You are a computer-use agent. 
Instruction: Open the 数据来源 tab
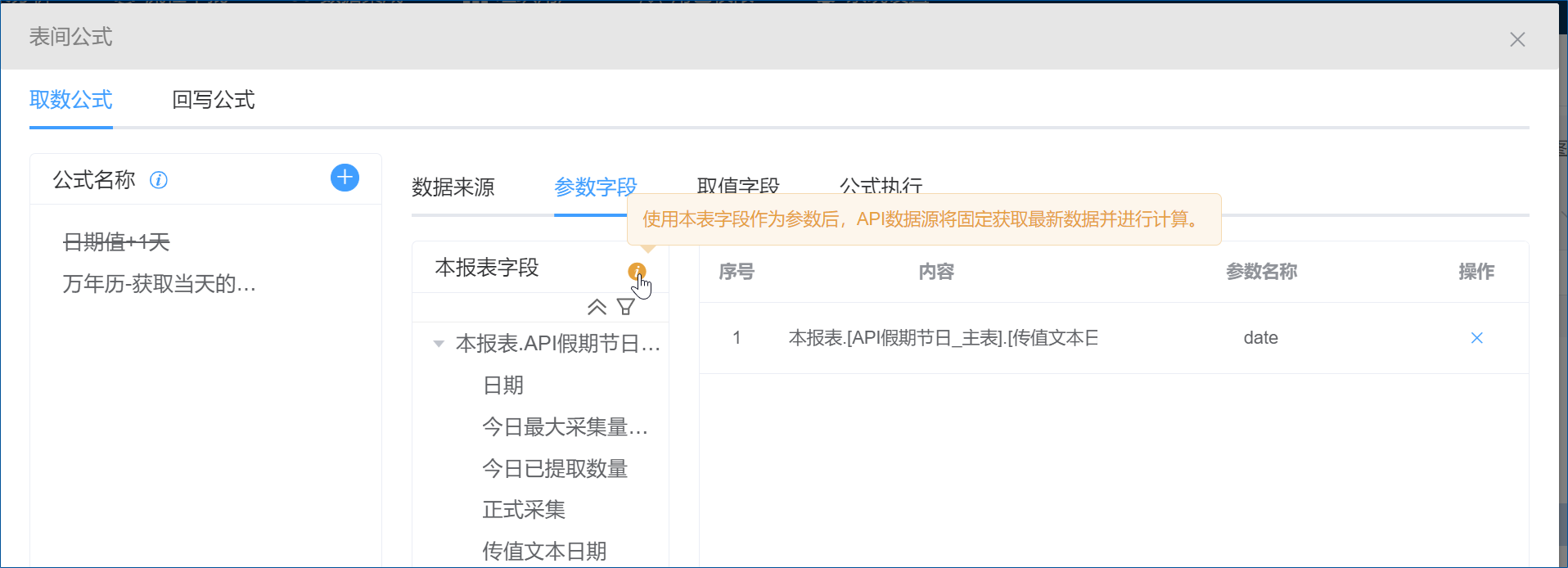coord(453,187)
